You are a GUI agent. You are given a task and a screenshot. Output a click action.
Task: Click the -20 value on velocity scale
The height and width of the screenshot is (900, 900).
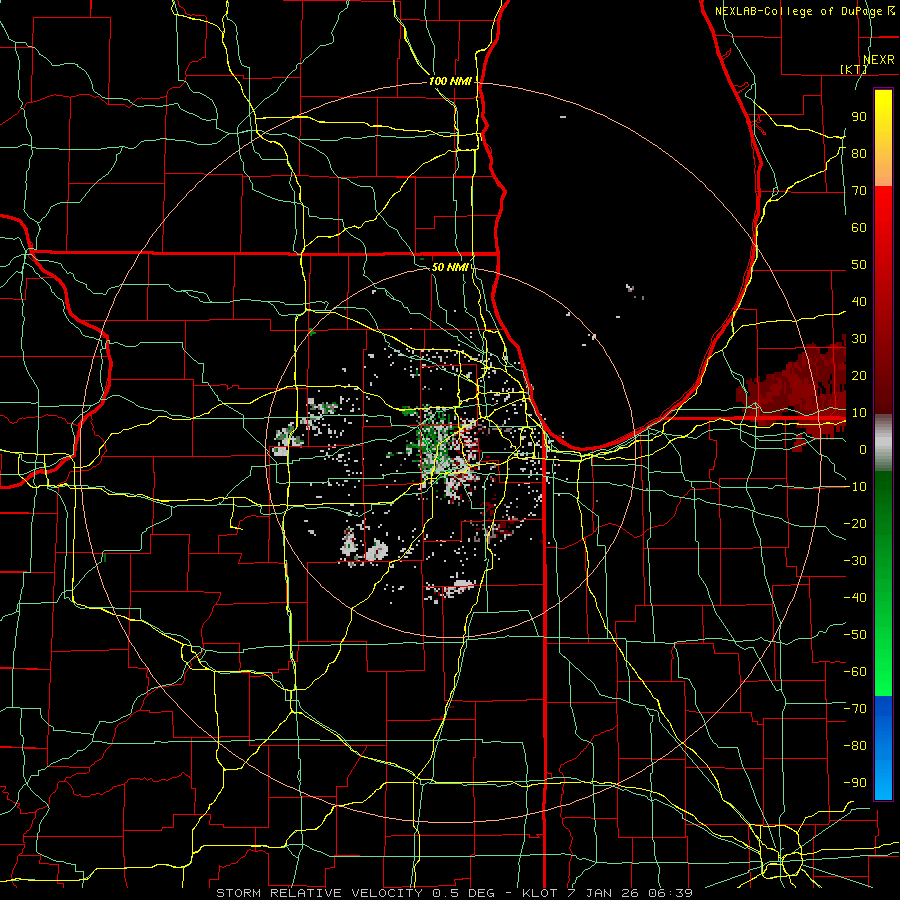[855, 523]
